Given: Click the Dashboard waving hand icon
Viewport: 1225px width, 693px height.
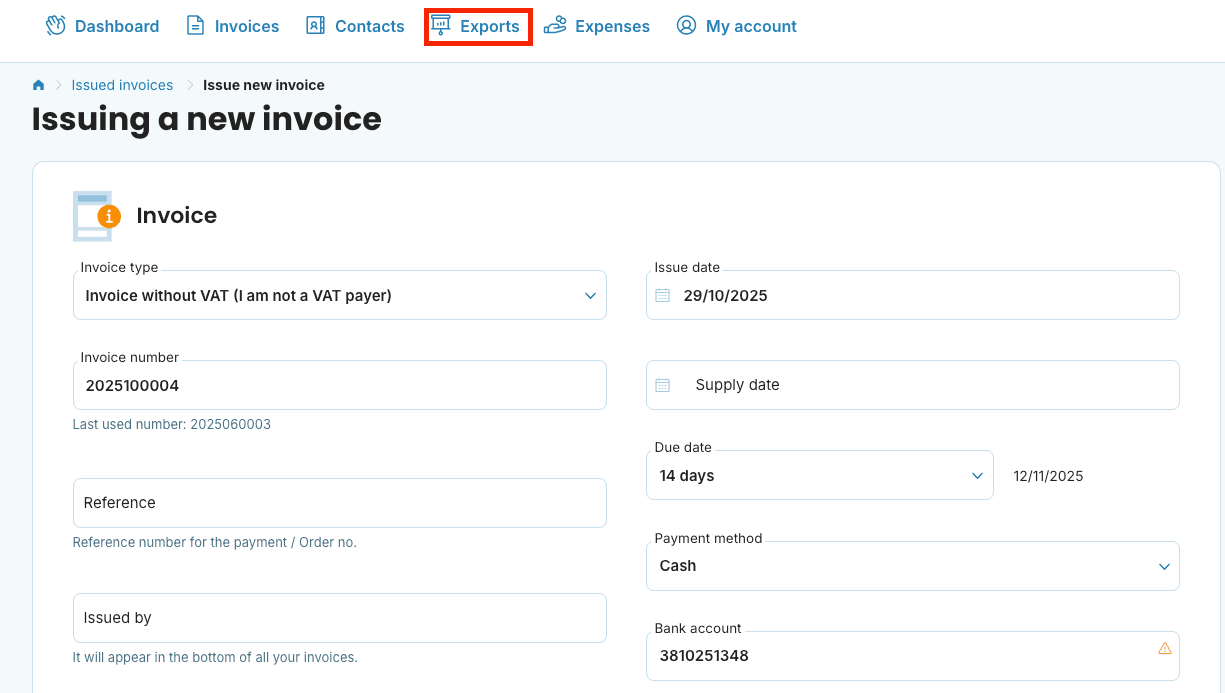Looking at the screenshot, I should [x=55, y=26].
